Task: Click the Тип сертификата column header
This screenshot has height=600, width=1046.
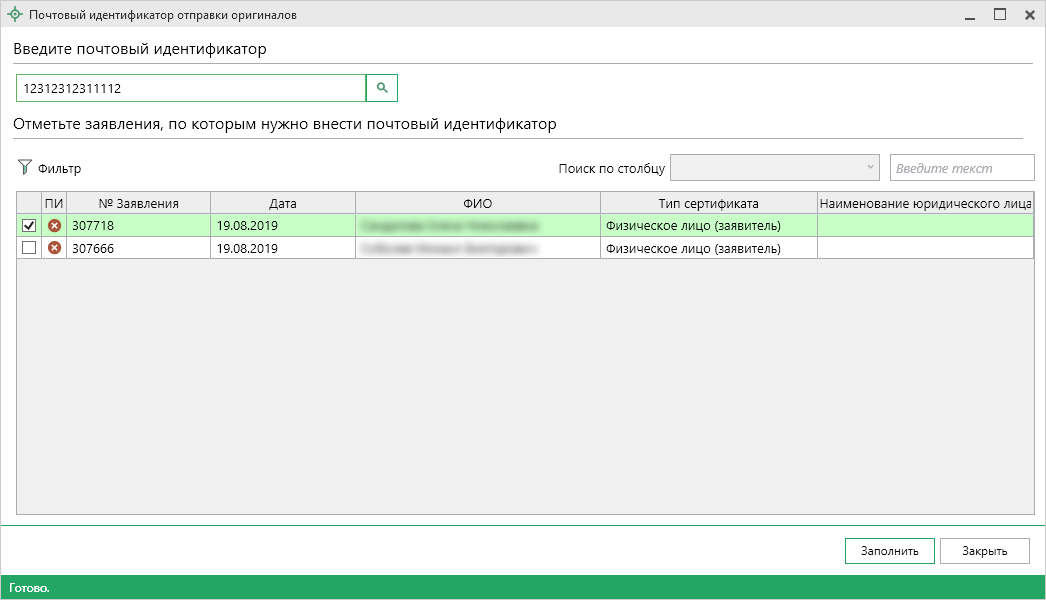Action: 708,203
